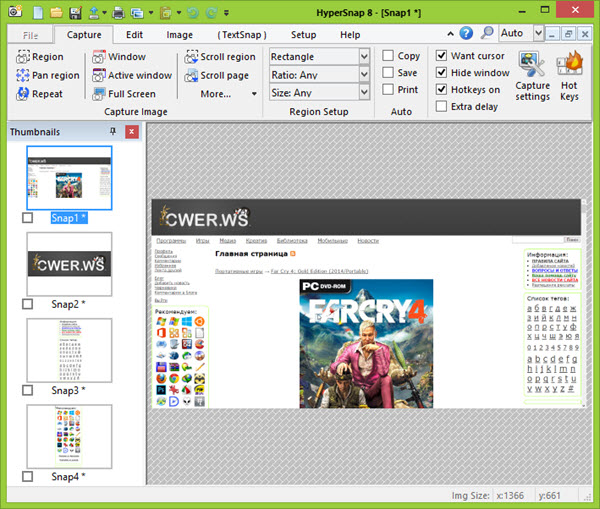The width and height of the screenshot is (600, 509).
Task: Close the Thumbnails panel
Action: tap(131, 132)
